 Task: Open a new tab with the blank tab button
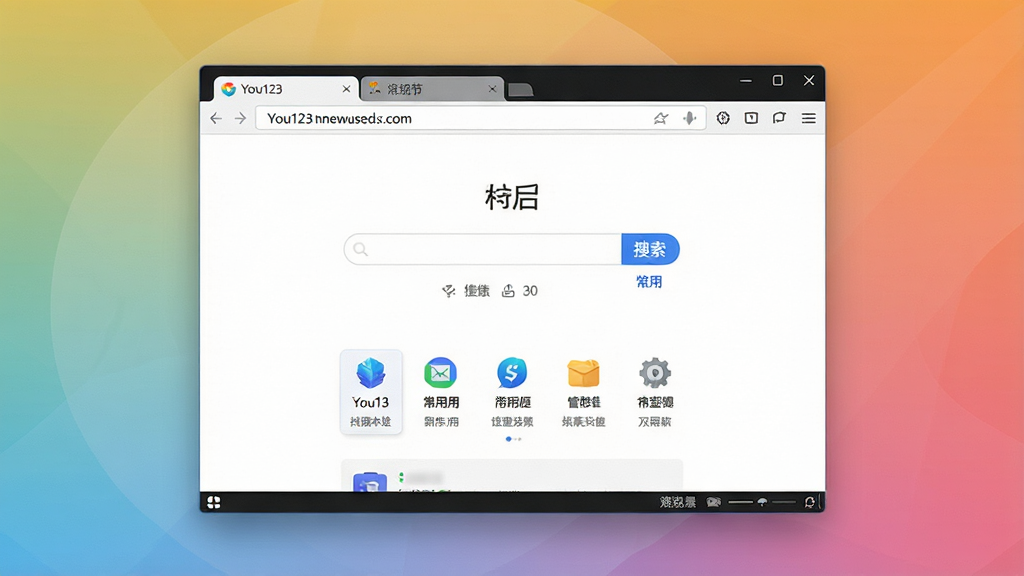(x=520, y=90)
